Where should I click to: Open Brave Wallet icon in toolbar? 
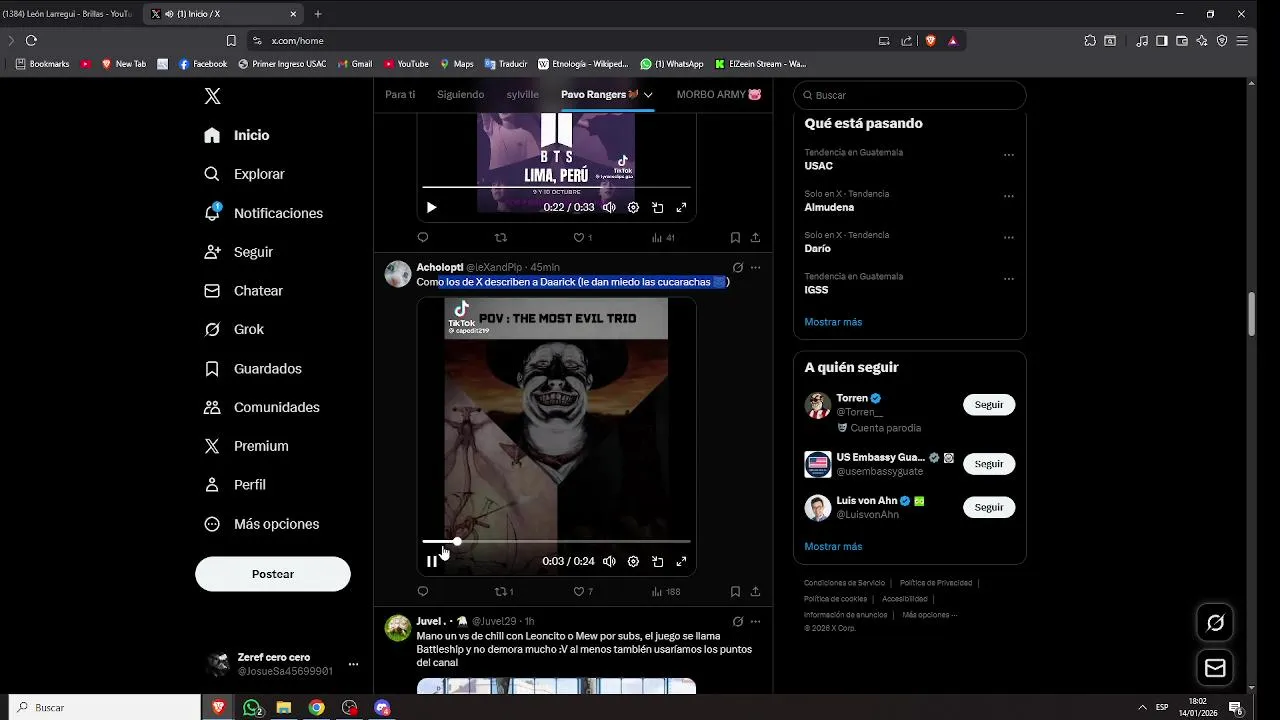pos(1182,41)
